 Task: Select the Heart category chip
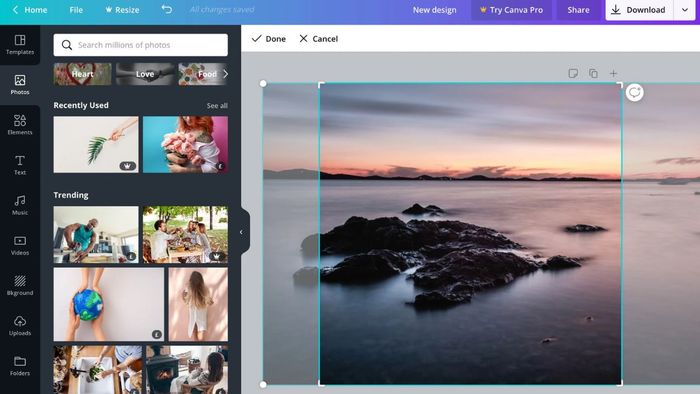[83, 74]
